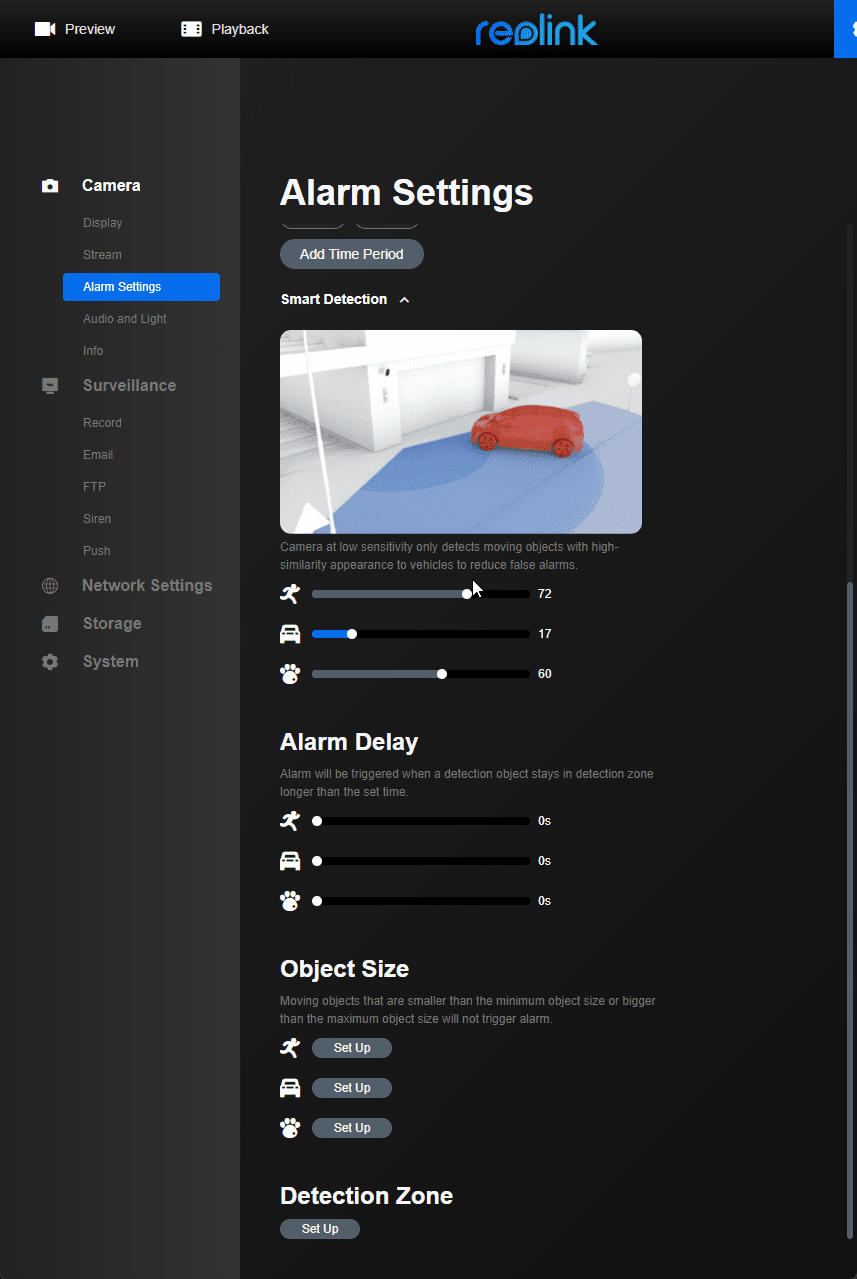The height and width of the screenshot is (1279, 857).
Task: Open Detection Zone Set Up
Action: tap(320, 1229)
